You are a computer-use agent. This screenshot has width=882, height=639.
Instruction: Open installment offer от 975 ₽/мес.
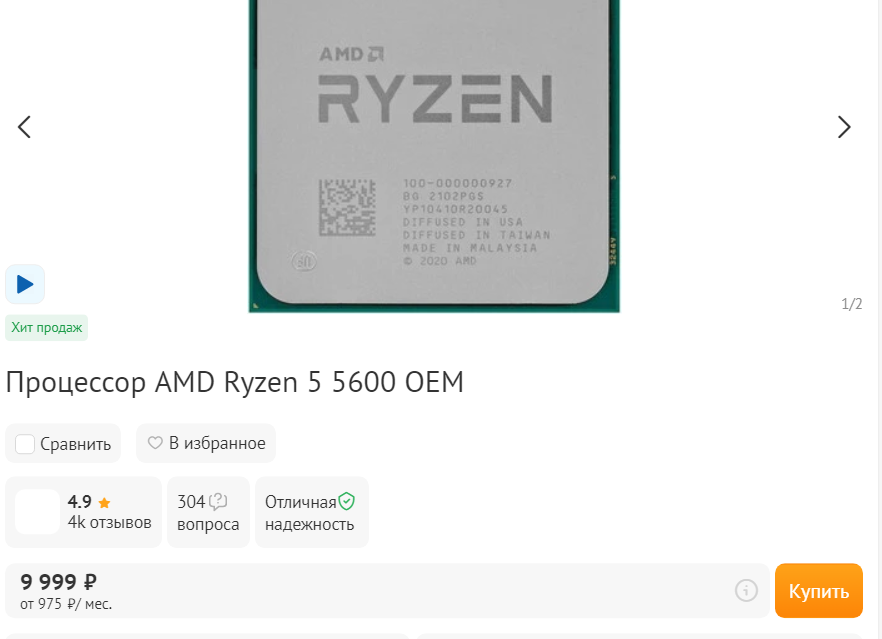pos(66,604)
